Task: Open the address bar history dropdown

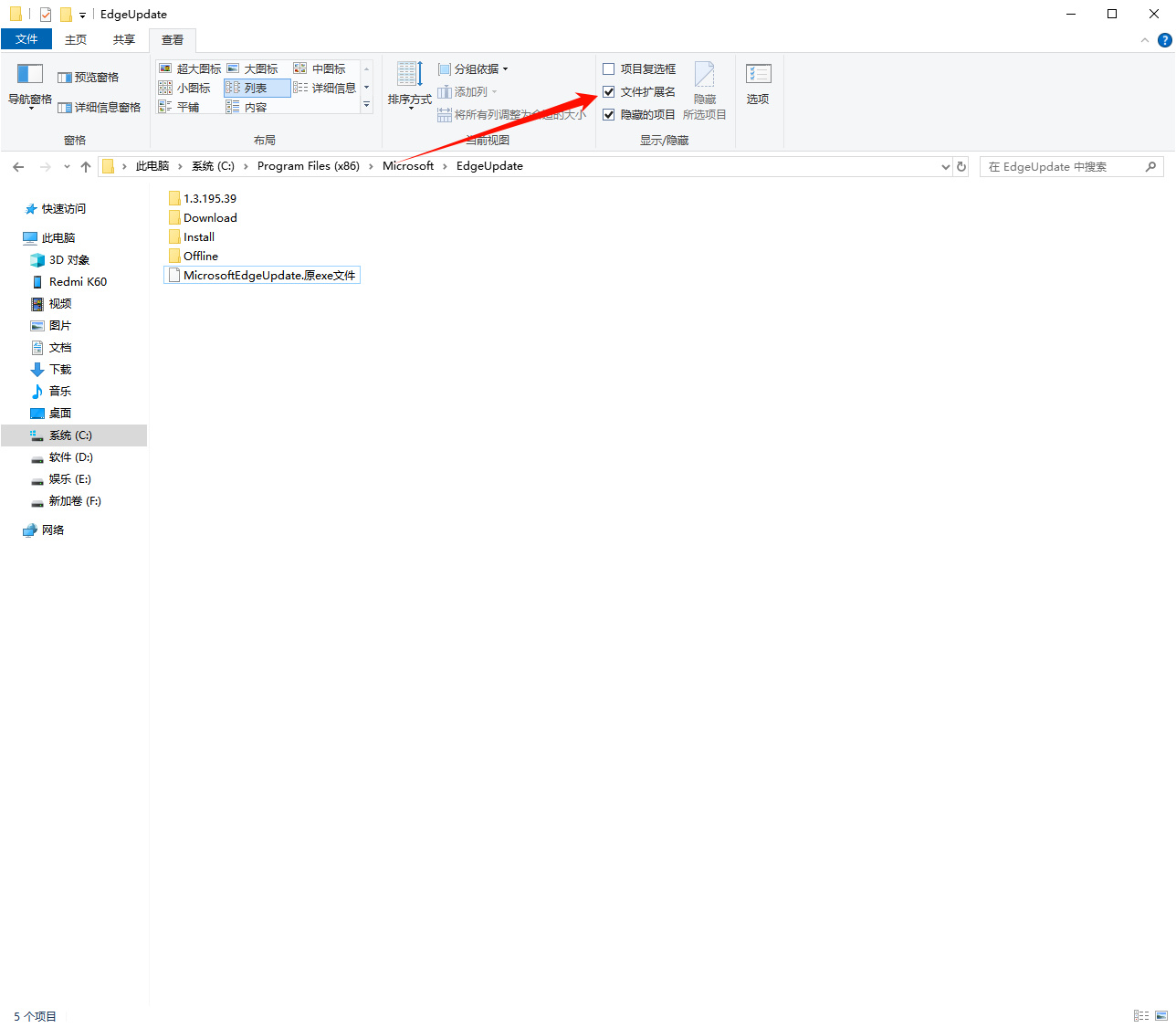Action: [946, 166]
